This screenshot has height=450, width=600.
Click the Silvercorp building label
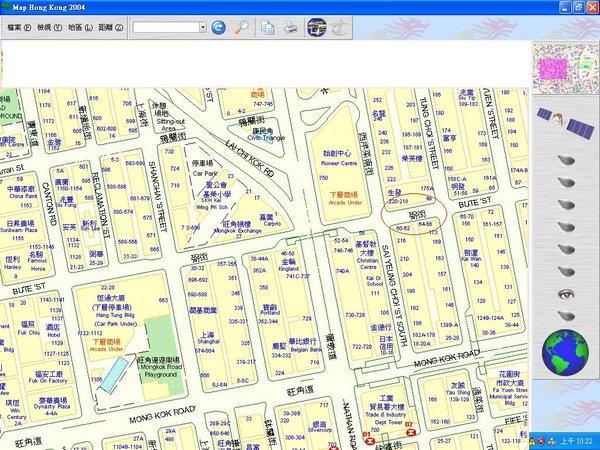click(319, 430)
